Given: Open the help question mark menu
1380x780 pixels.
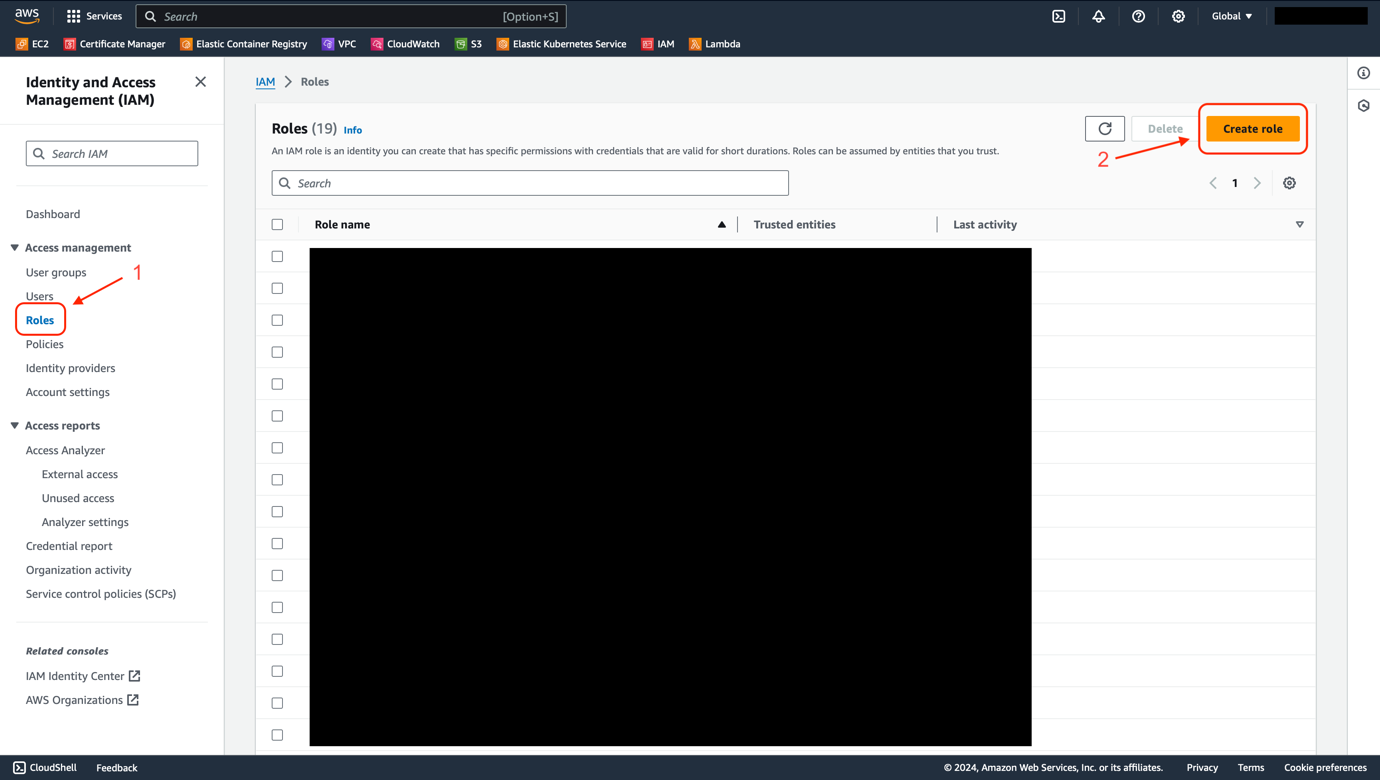Looking at the screenshot, I should tap(1139, 16).
